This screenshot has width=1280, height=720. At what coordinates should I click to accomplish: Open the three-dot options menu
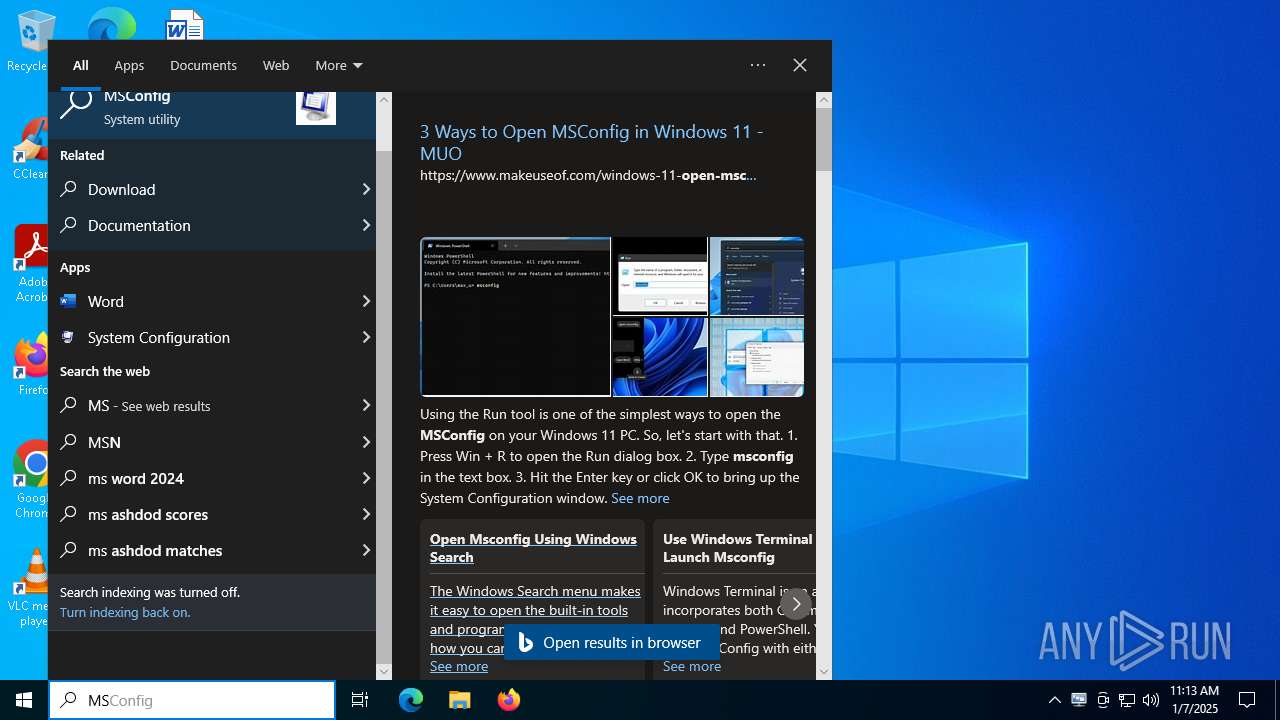(x=758, y=65)
